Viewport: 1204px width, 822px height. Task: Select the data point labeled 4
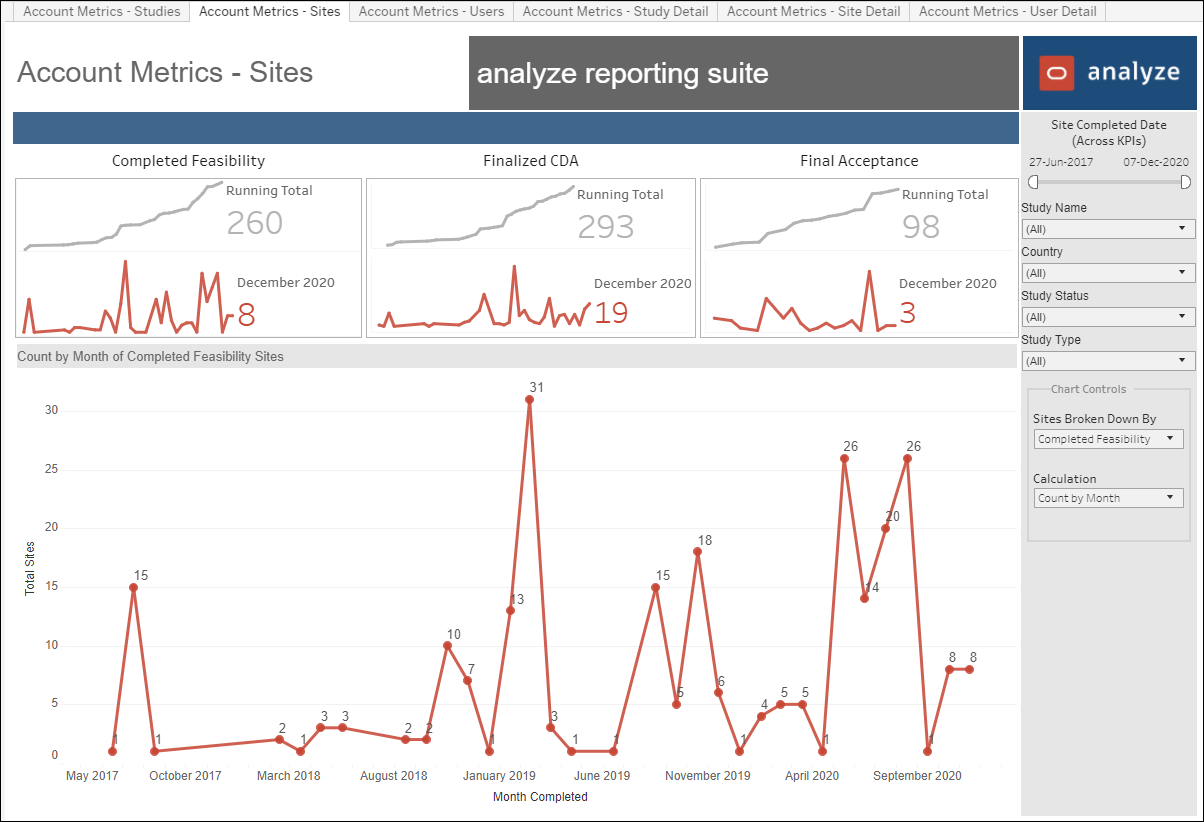point(761,716)
